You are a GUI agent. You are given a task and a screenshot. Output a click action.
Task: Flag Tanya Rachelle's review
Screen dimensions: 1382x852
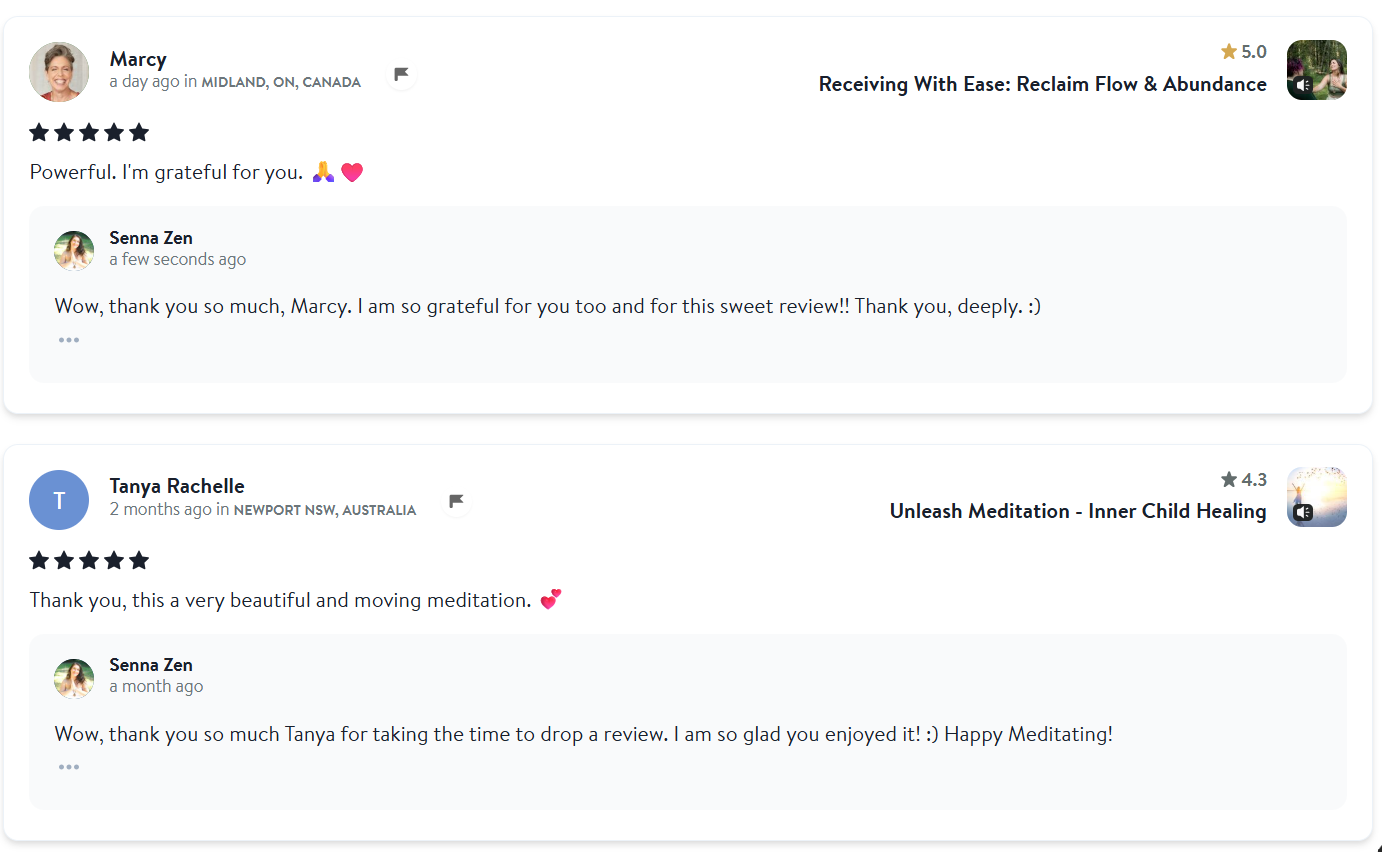456,501
